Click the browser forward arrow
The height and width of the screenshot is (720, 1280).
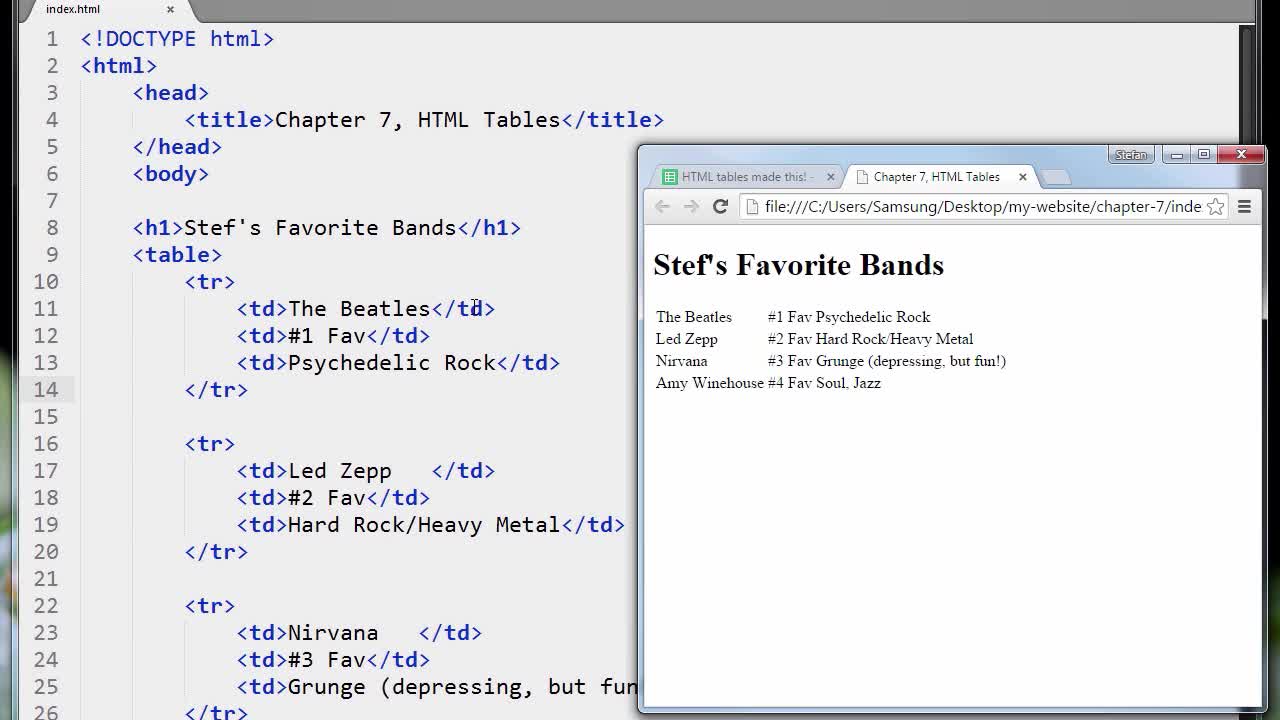tap(691, 206)
